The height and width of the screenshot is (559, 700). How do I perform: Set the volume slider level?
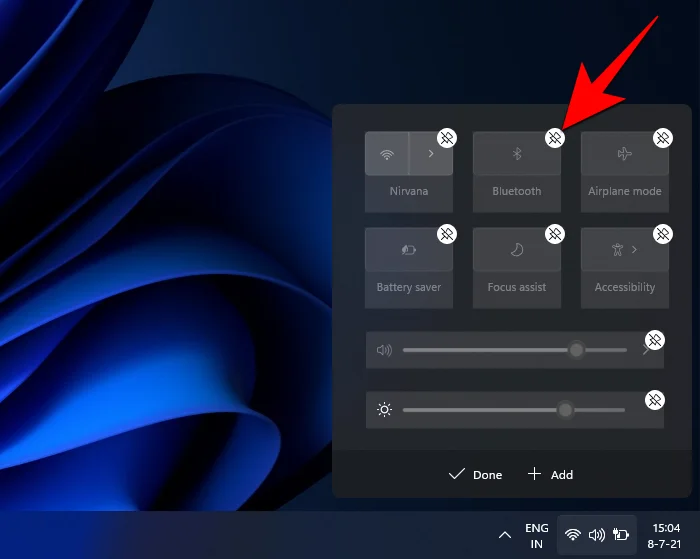(x=515, y=350)
